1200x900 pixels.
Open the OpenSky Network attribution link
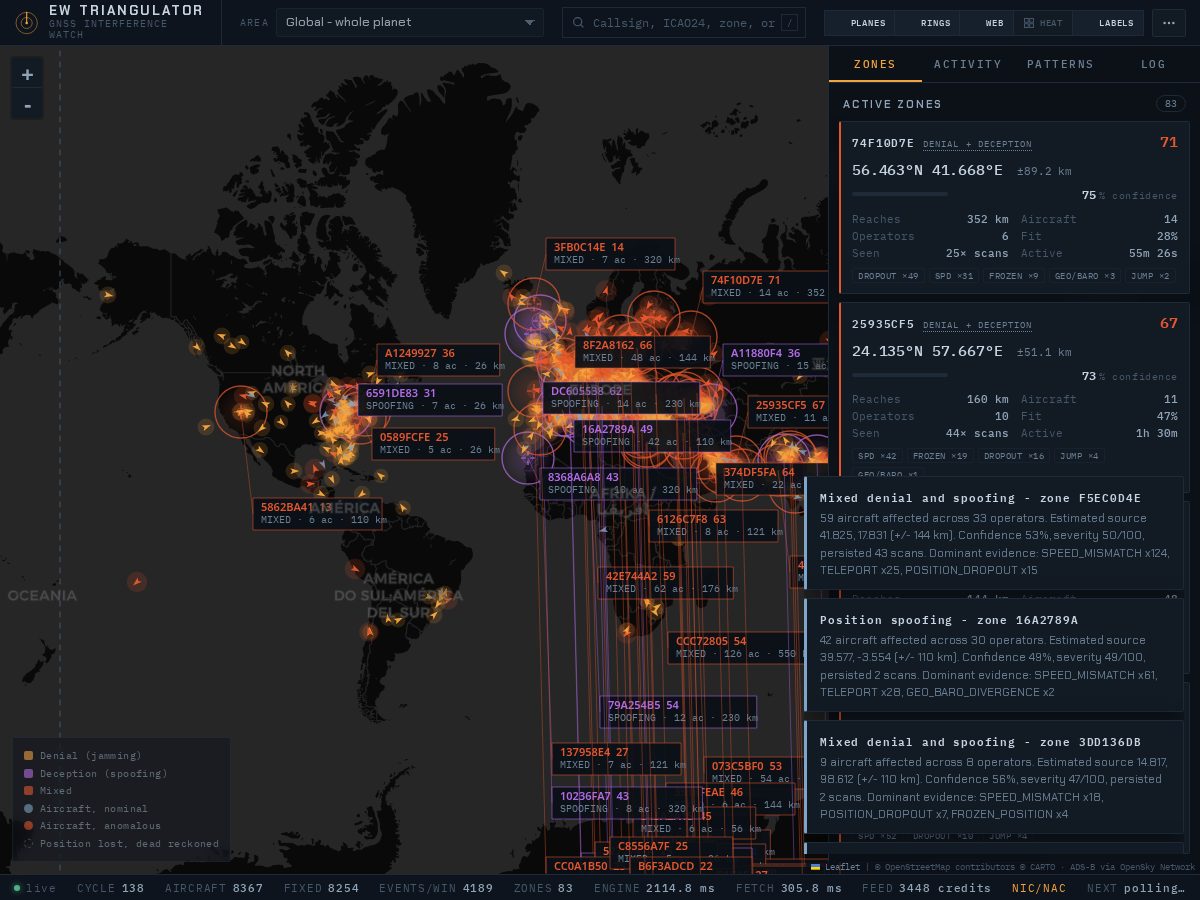point(1159,867)
